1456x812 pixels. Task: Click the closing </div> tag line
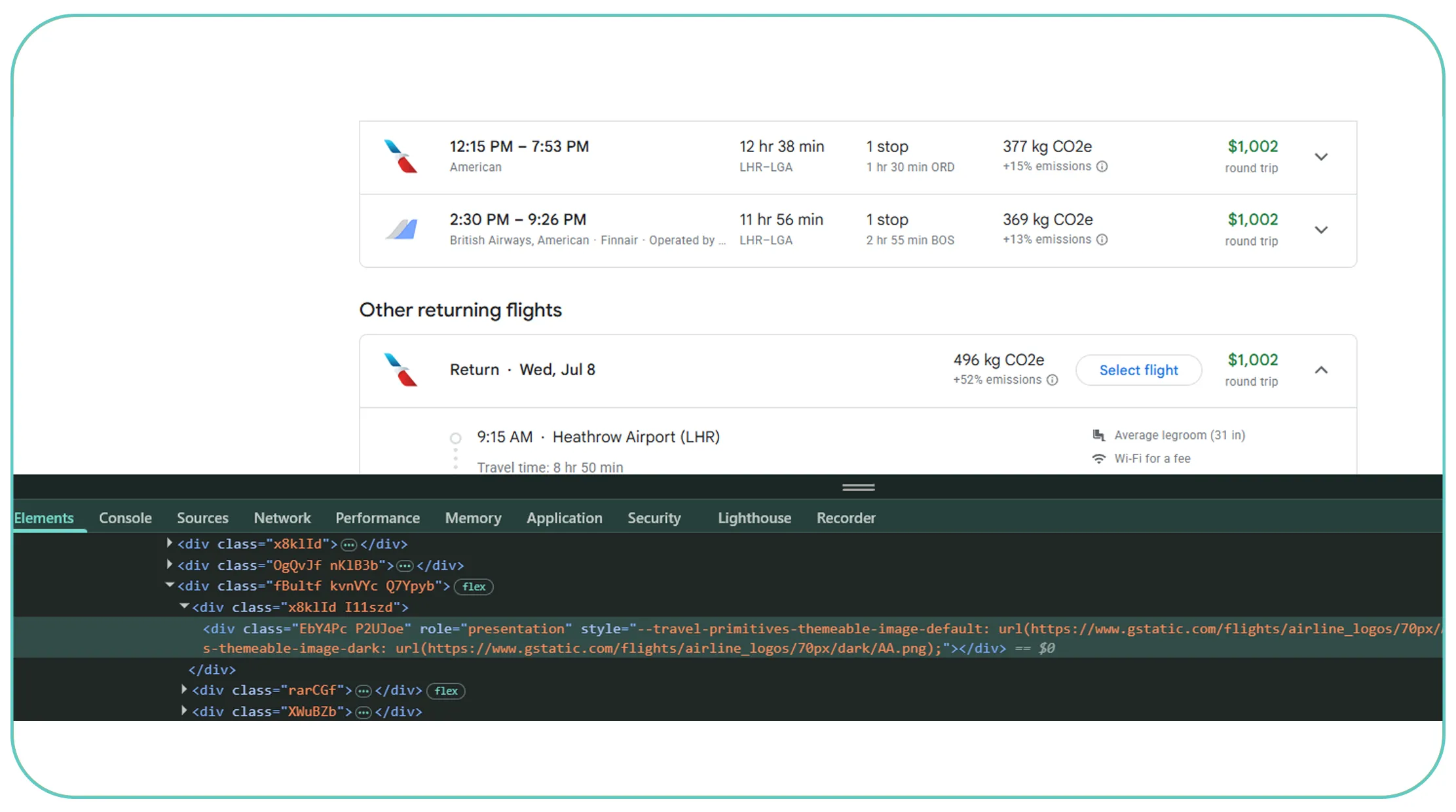(212, 669)
